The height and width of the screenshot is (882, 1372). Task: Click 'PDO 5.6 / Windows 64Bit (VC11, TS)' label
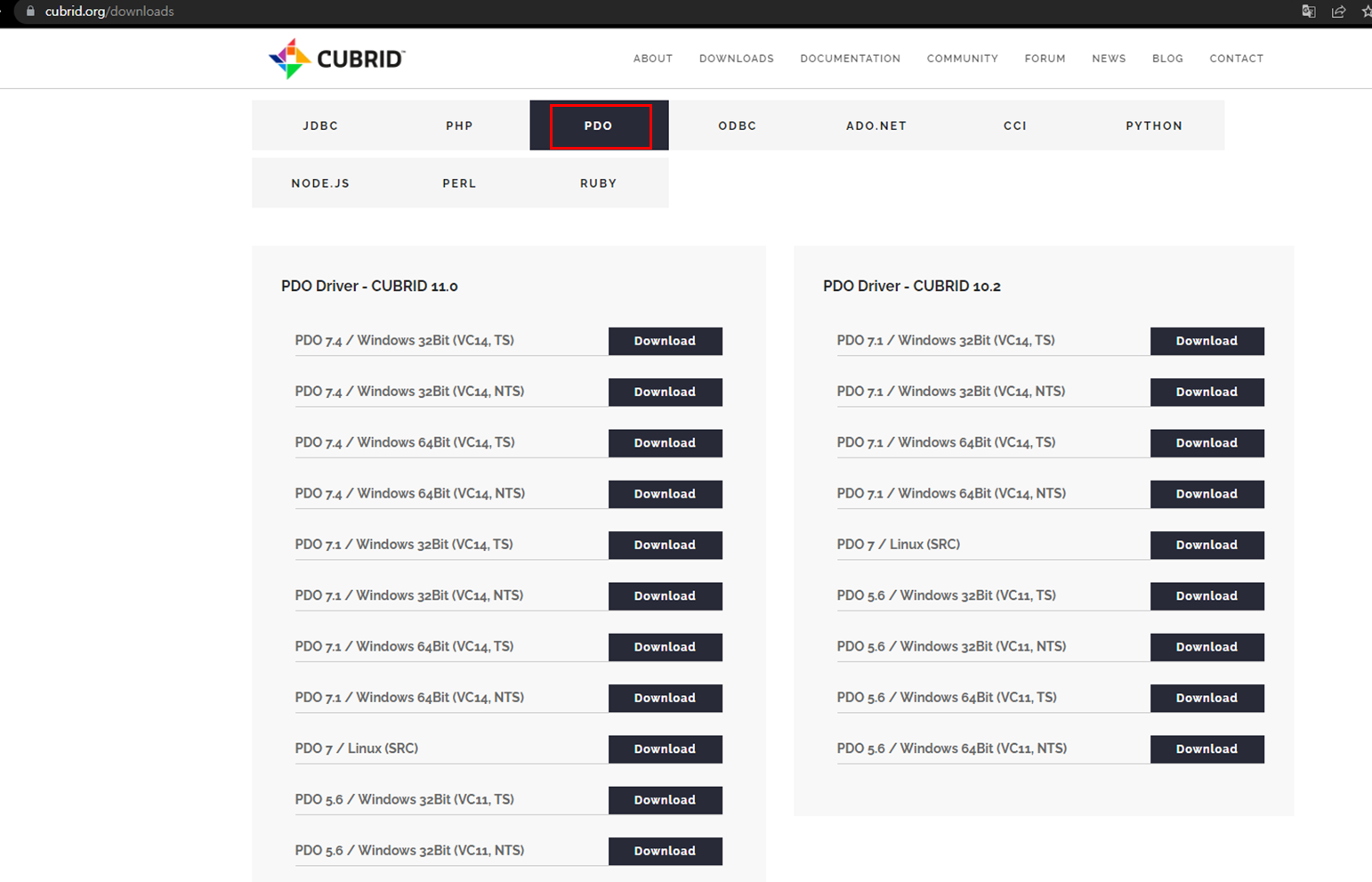click(947, 698)
